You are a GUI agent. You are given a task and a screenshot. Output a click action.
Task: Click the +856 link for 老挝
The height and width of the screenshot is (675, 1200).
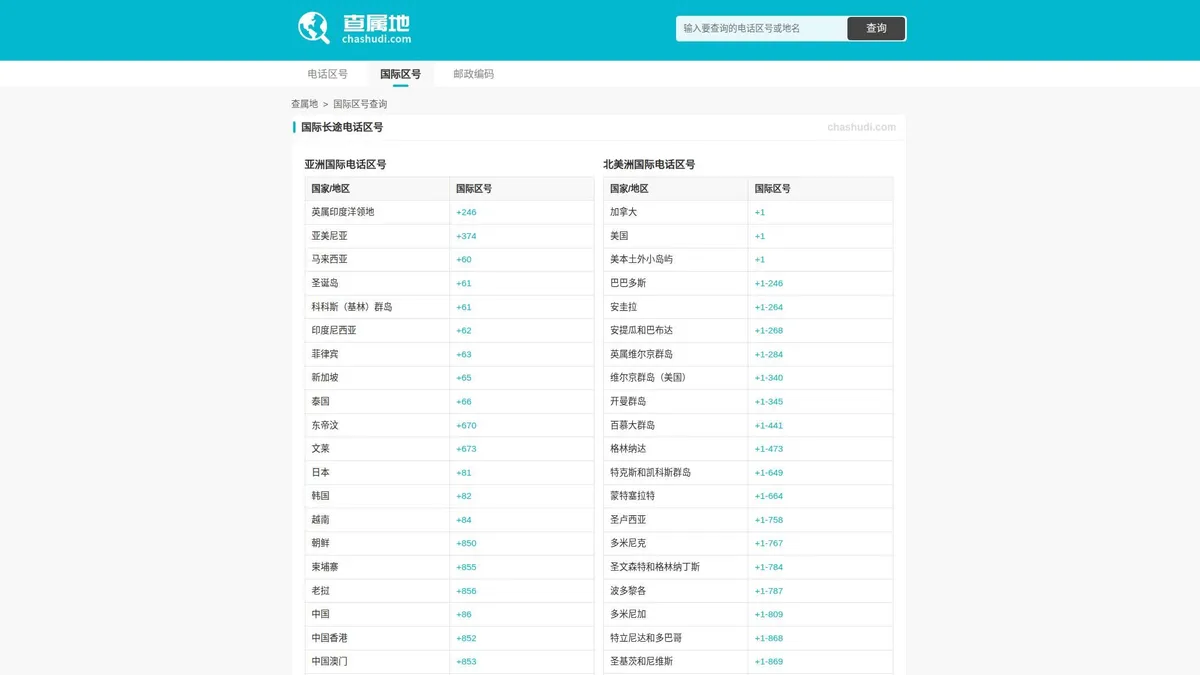tap(466, 591)
